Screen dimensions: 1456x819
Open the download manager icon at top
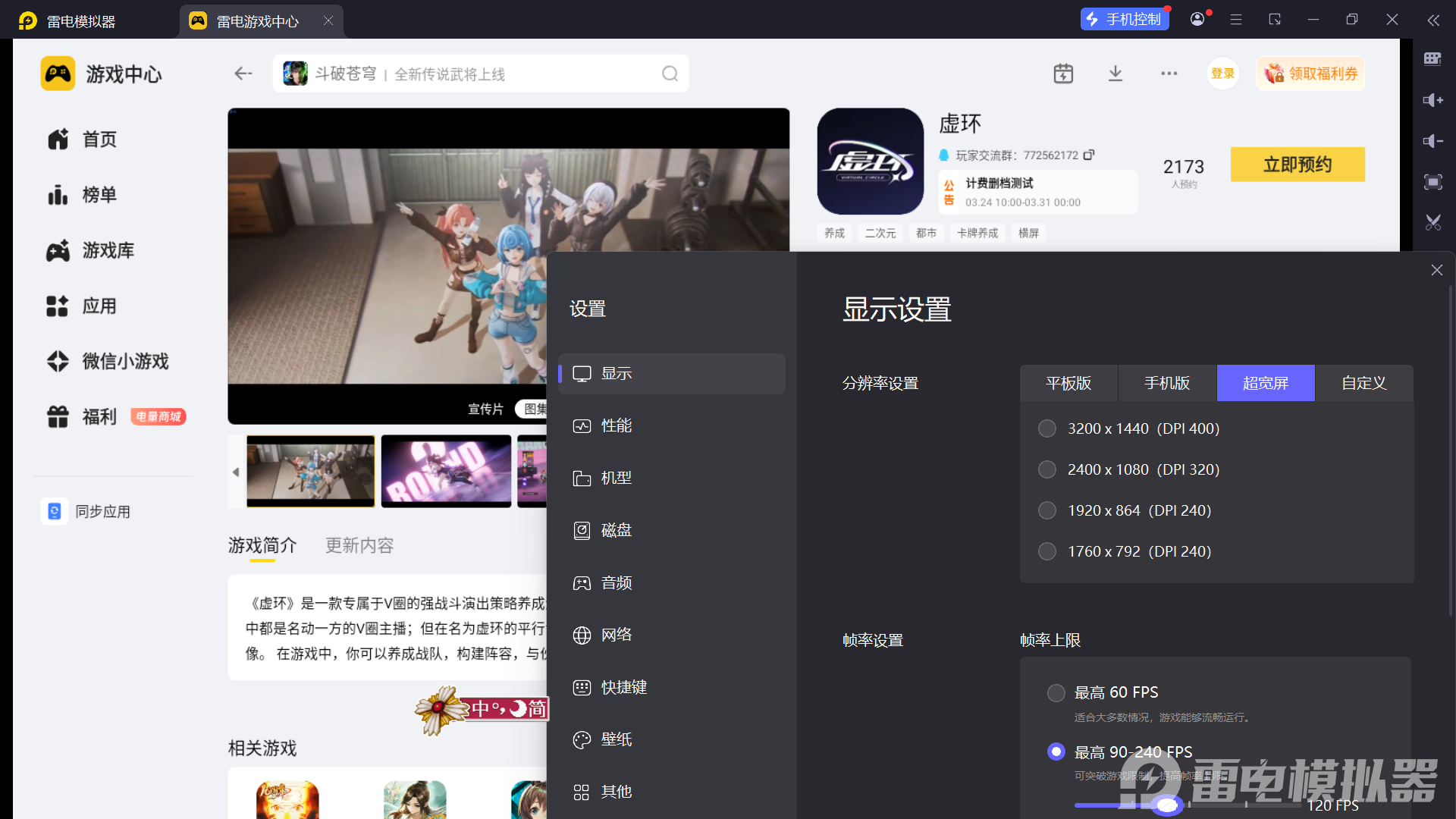[1115, 73]
